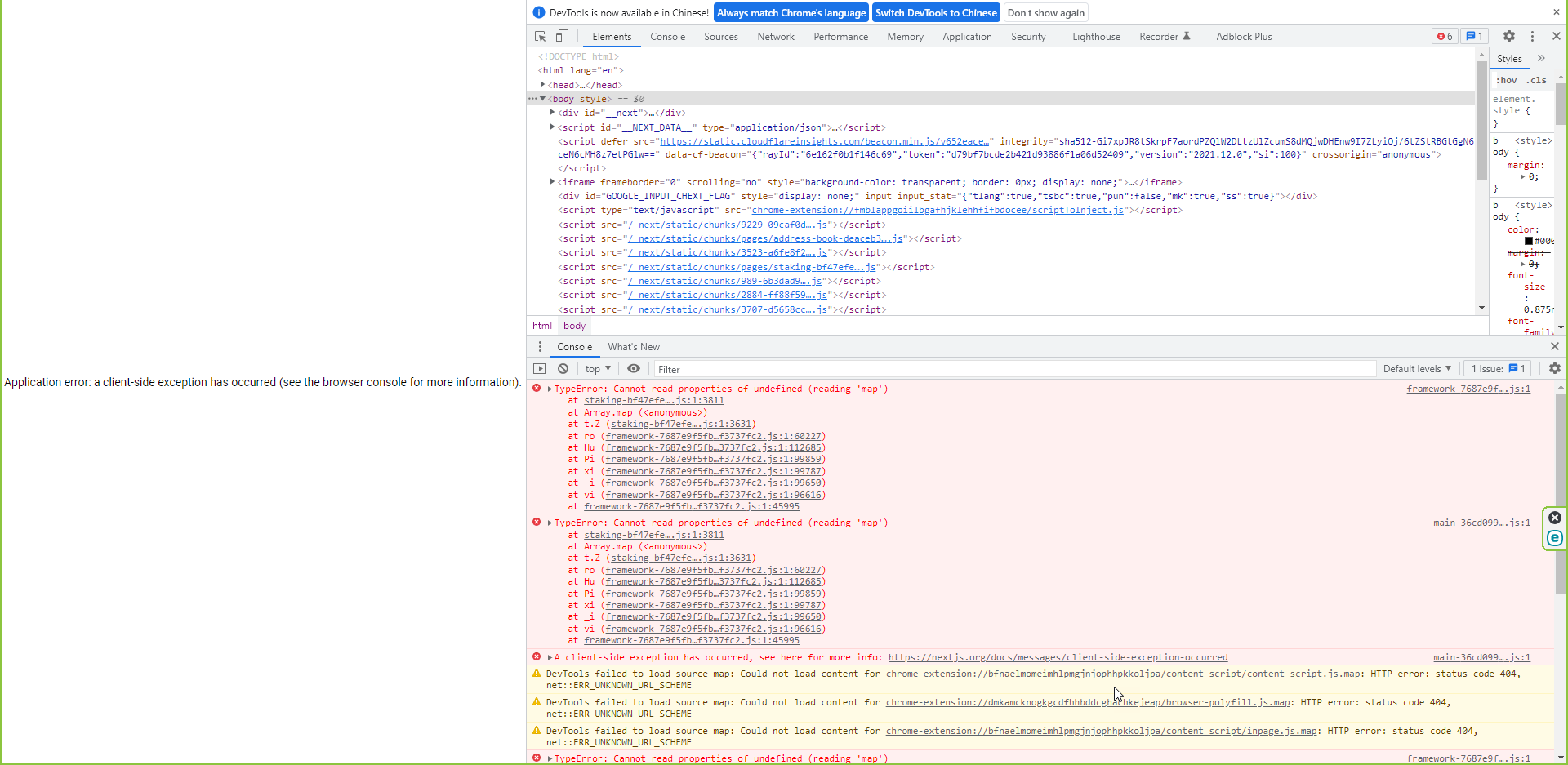Expand the __NEXT_DATA__ script node
The width and height of the screenshot is (1568, 765).
coord(553,127)
